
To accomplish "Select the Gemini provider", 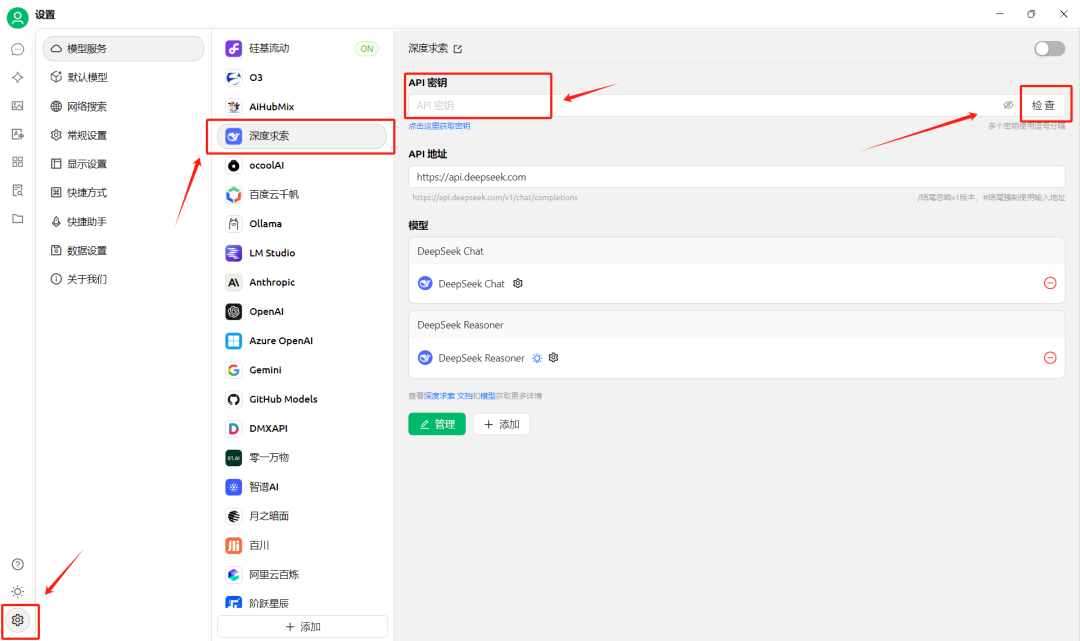I will coord(302,370).
